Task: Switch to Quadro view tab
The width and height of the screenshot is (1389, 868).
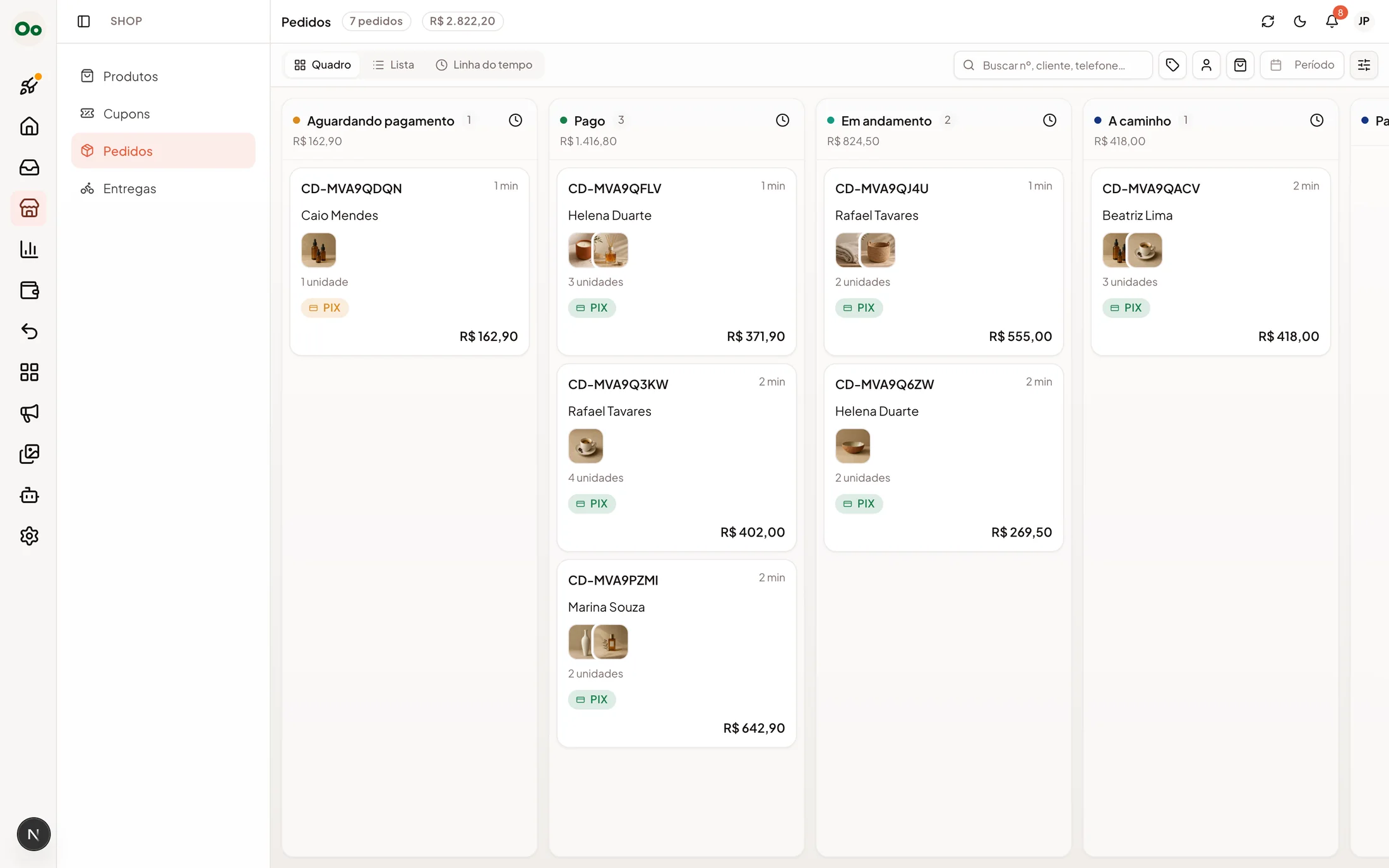Action: coord(323,65)
